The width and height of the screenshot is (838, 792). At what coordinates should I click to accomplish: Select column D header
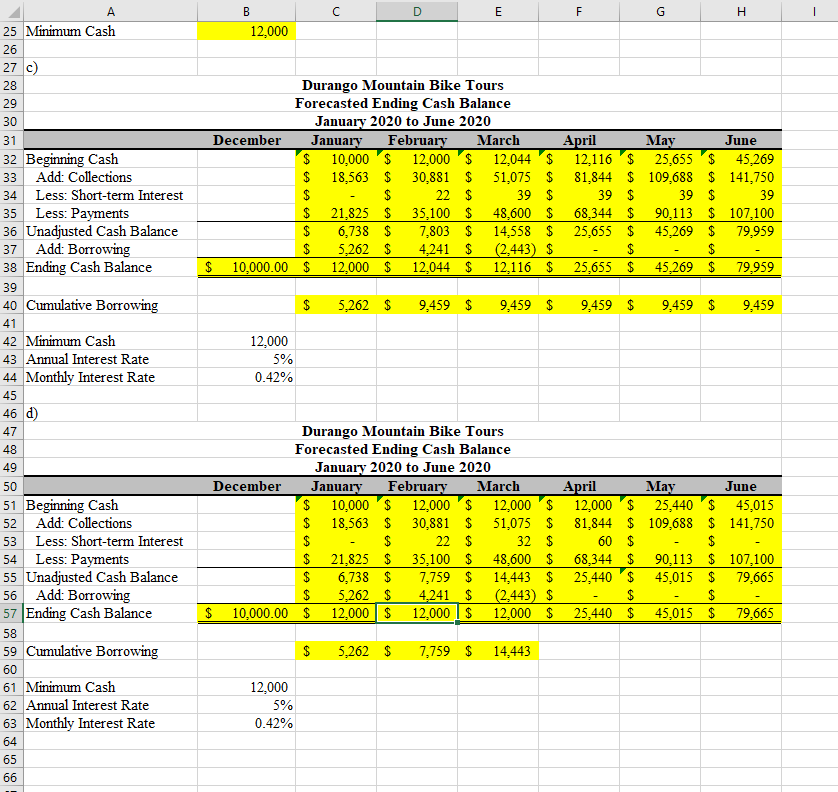coord(417,11)
